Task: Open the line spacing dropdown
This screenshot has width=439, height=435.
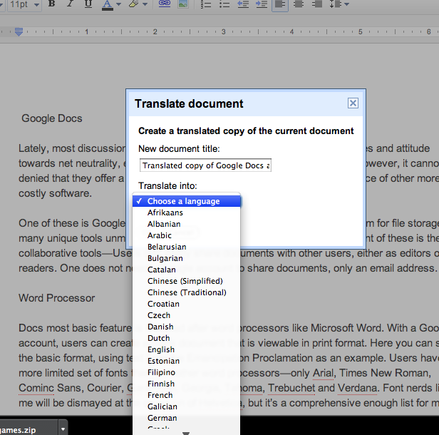Action: coord(339,4)
